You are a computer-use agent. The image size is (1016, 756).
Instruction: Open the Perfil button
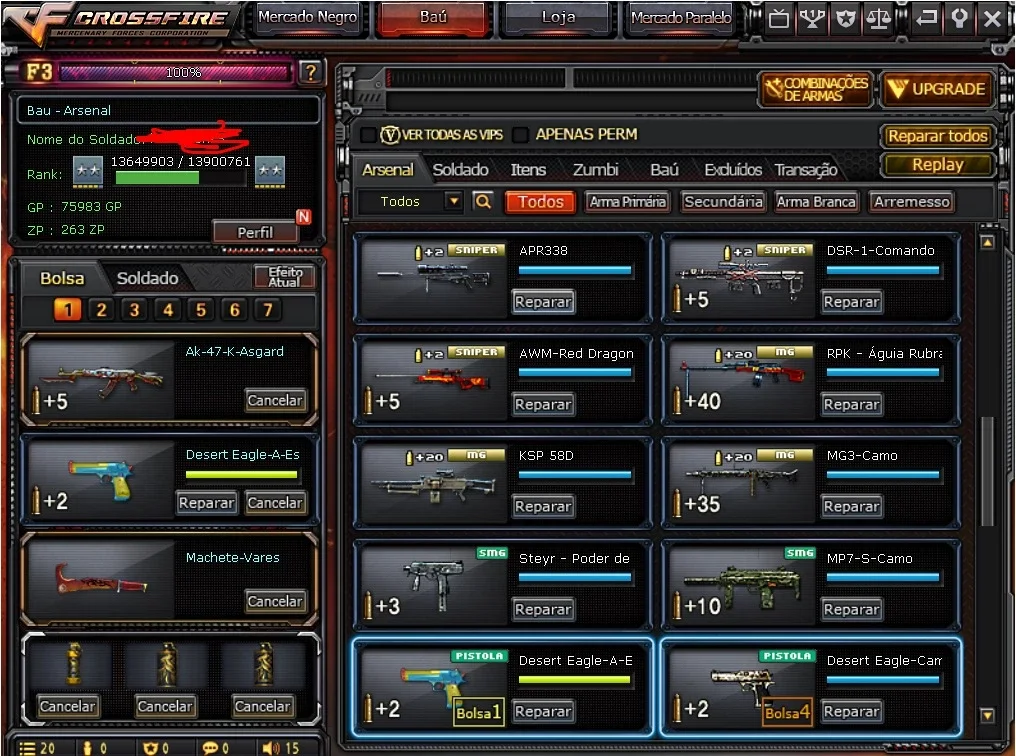click(255, 232)
